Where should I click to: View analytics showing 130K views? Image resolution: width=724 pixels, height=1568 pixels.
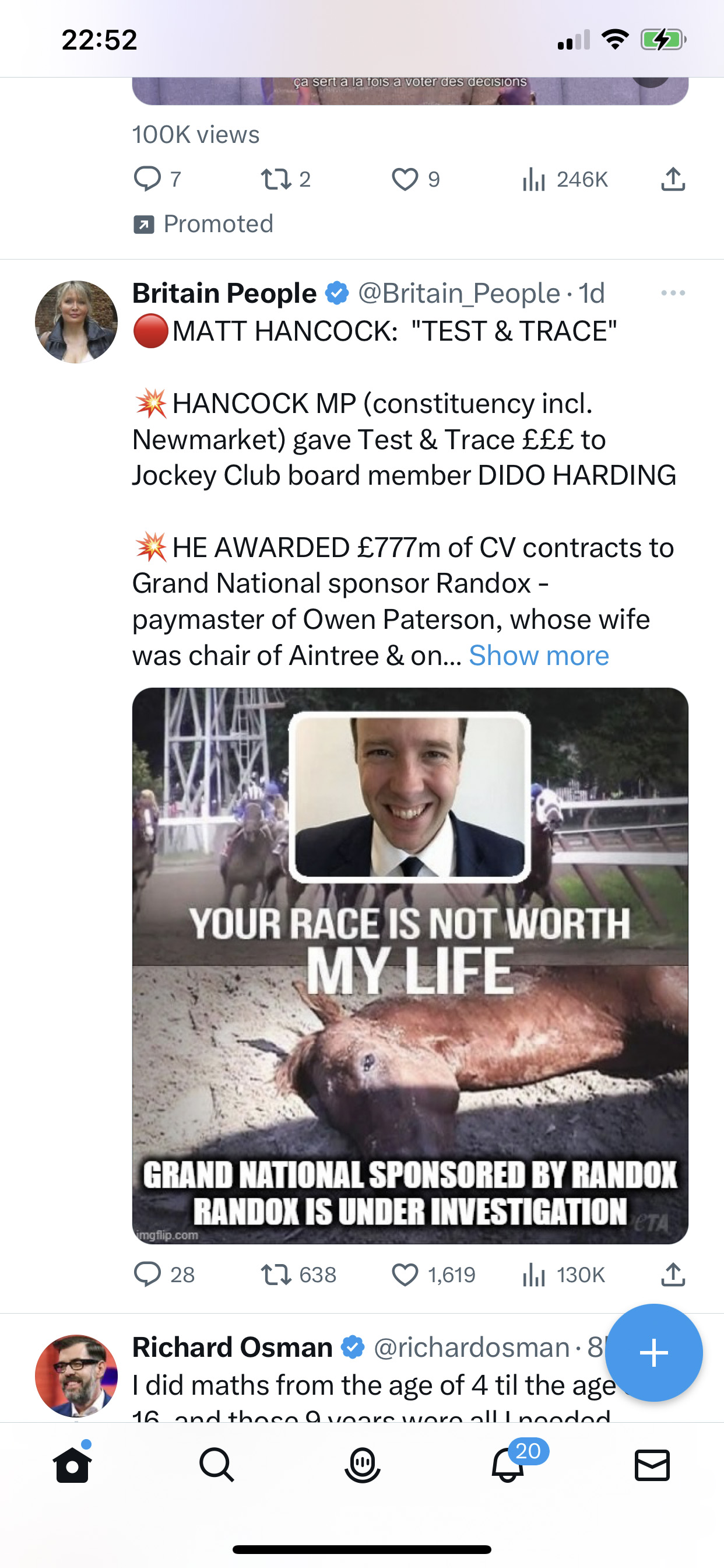(x=563, y=1274)
